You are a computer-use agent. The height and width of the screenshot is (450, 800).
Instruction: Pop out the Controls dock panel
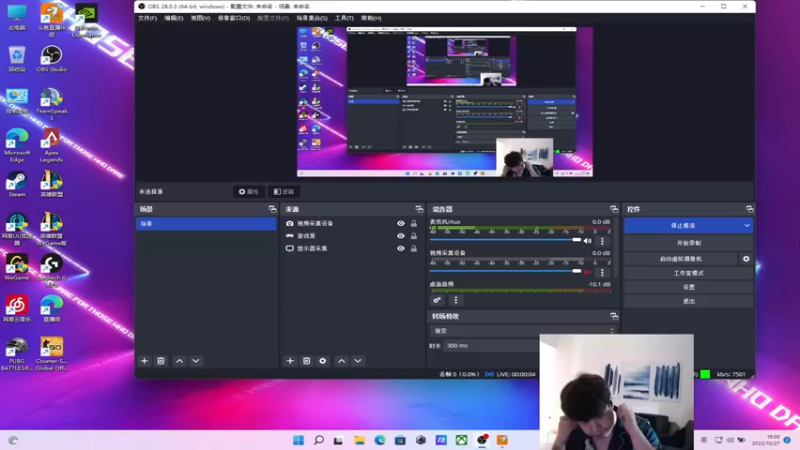749,209
